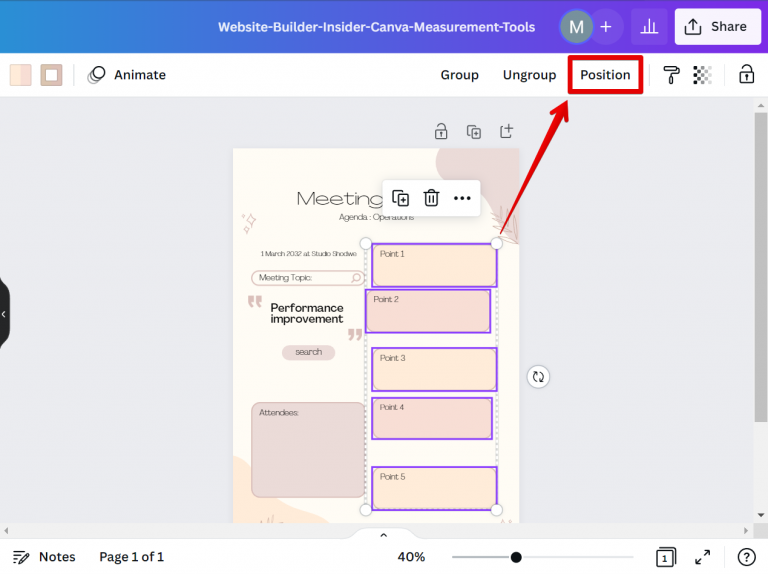
Task: Select the Meeting title text
Action: tap(339, 198)
